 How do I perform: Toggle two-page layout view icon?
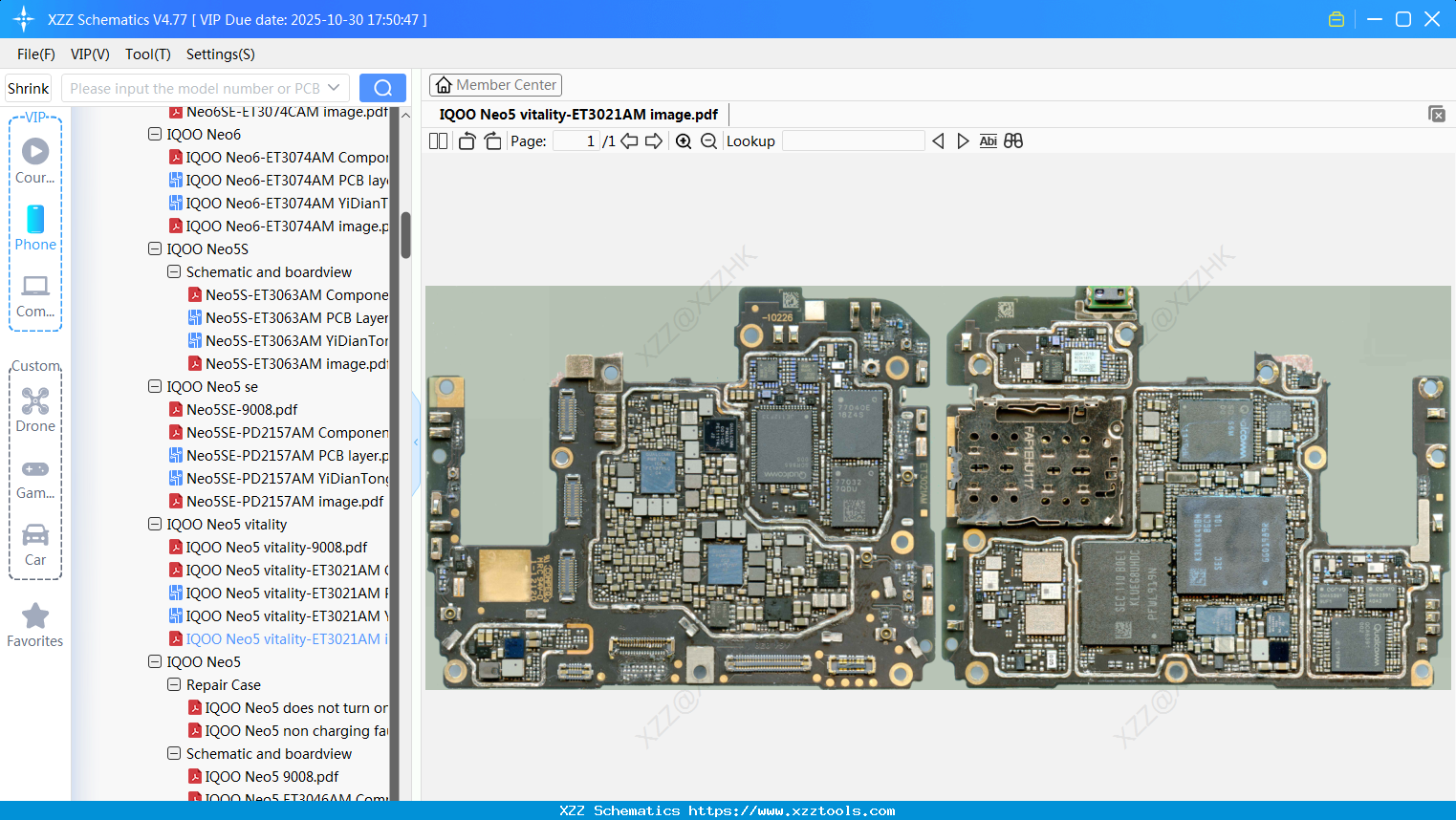(439, 141)
